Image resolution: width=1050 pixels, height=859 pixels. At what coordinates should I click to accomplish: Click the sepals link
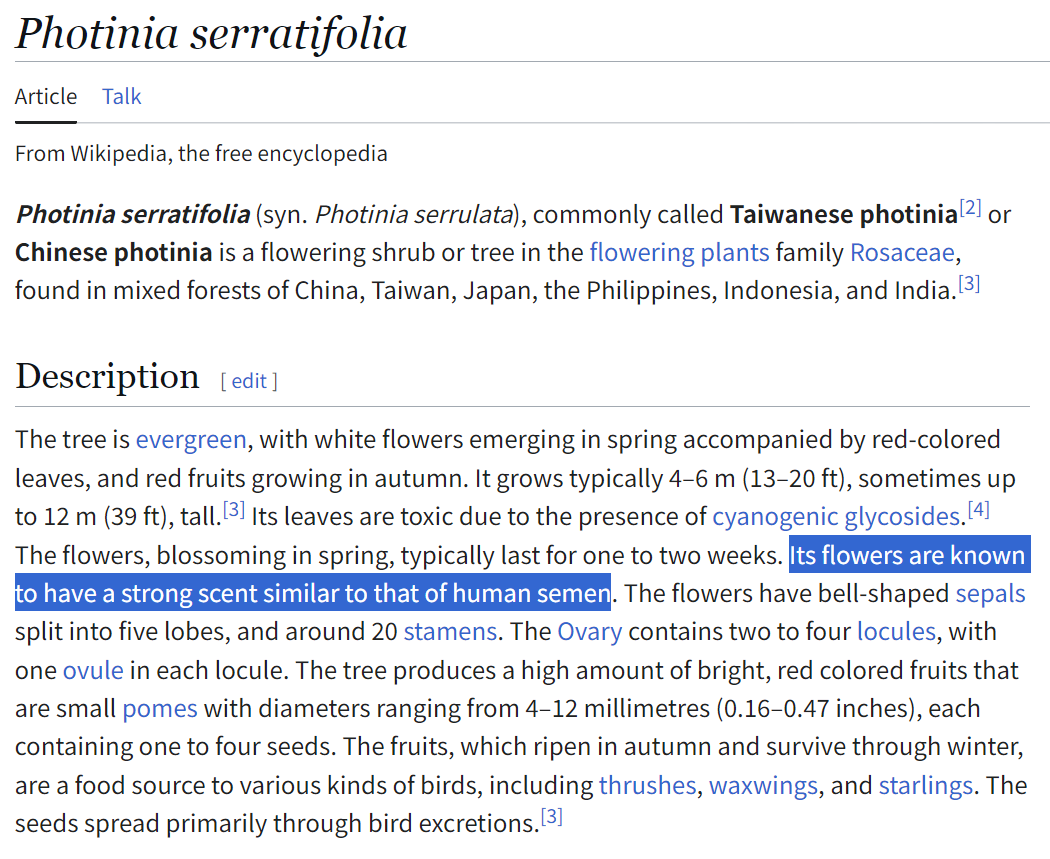990,594
